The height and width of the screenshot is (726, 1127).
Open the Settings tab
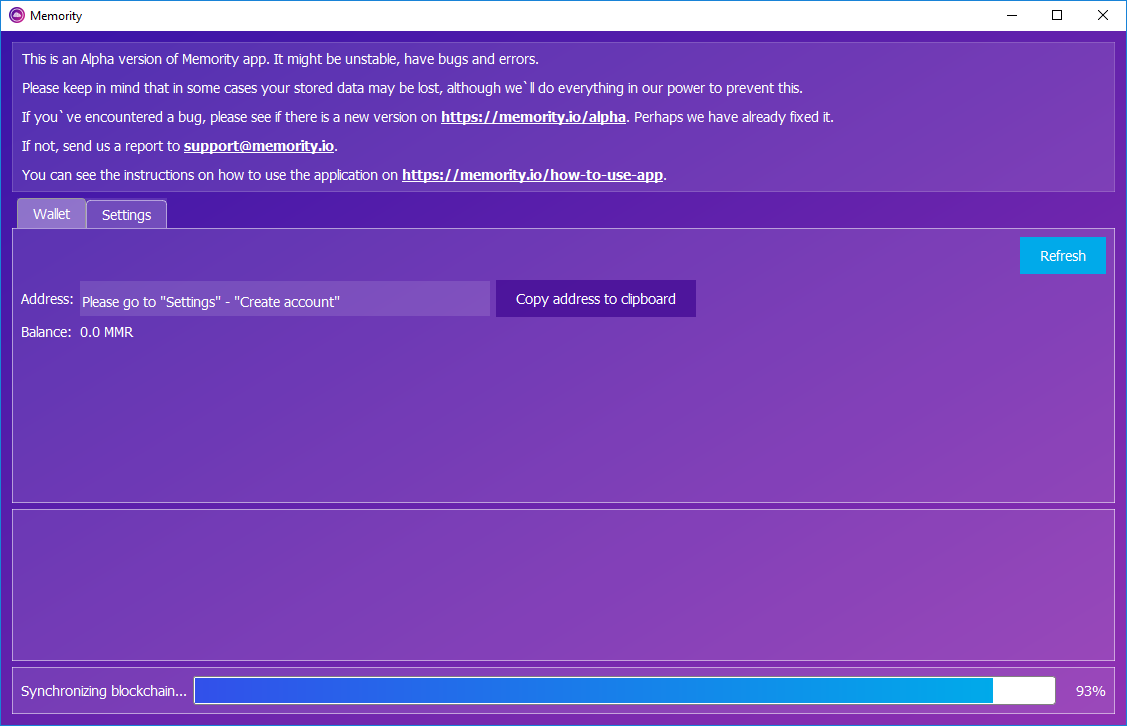coord(126,214)
